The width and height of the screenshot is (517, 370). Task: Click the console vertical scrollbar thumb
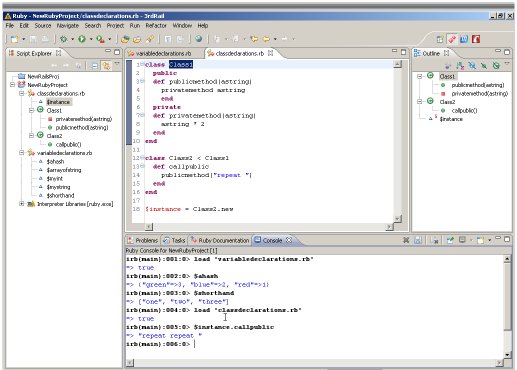pos(507,296)
